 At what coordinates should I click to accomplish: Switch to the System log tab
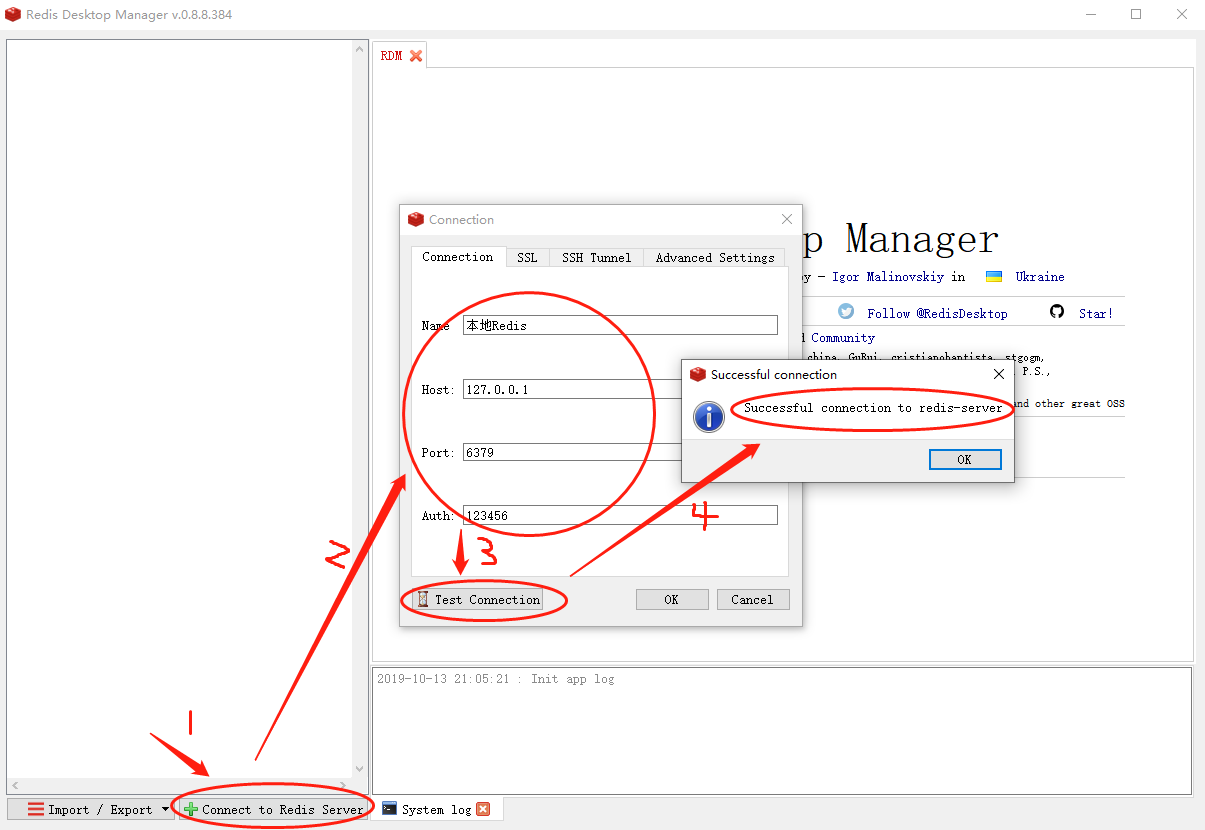click(436, 809)
